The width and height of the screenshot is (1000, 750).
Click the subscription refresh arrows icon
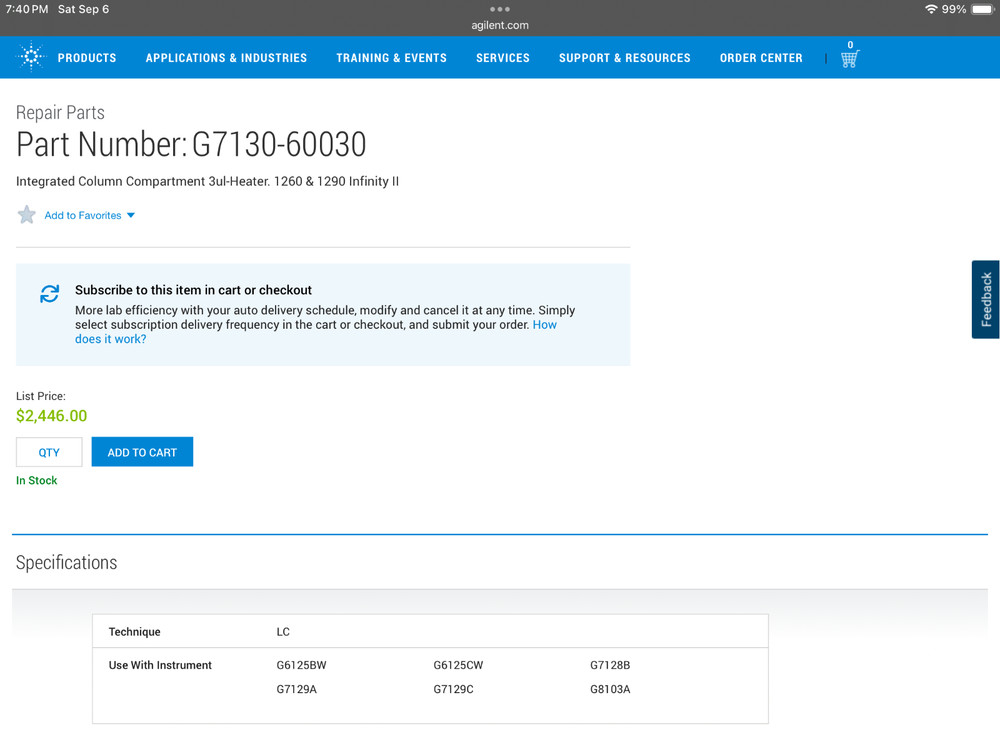pyautogui.click(x=50, y=293)
